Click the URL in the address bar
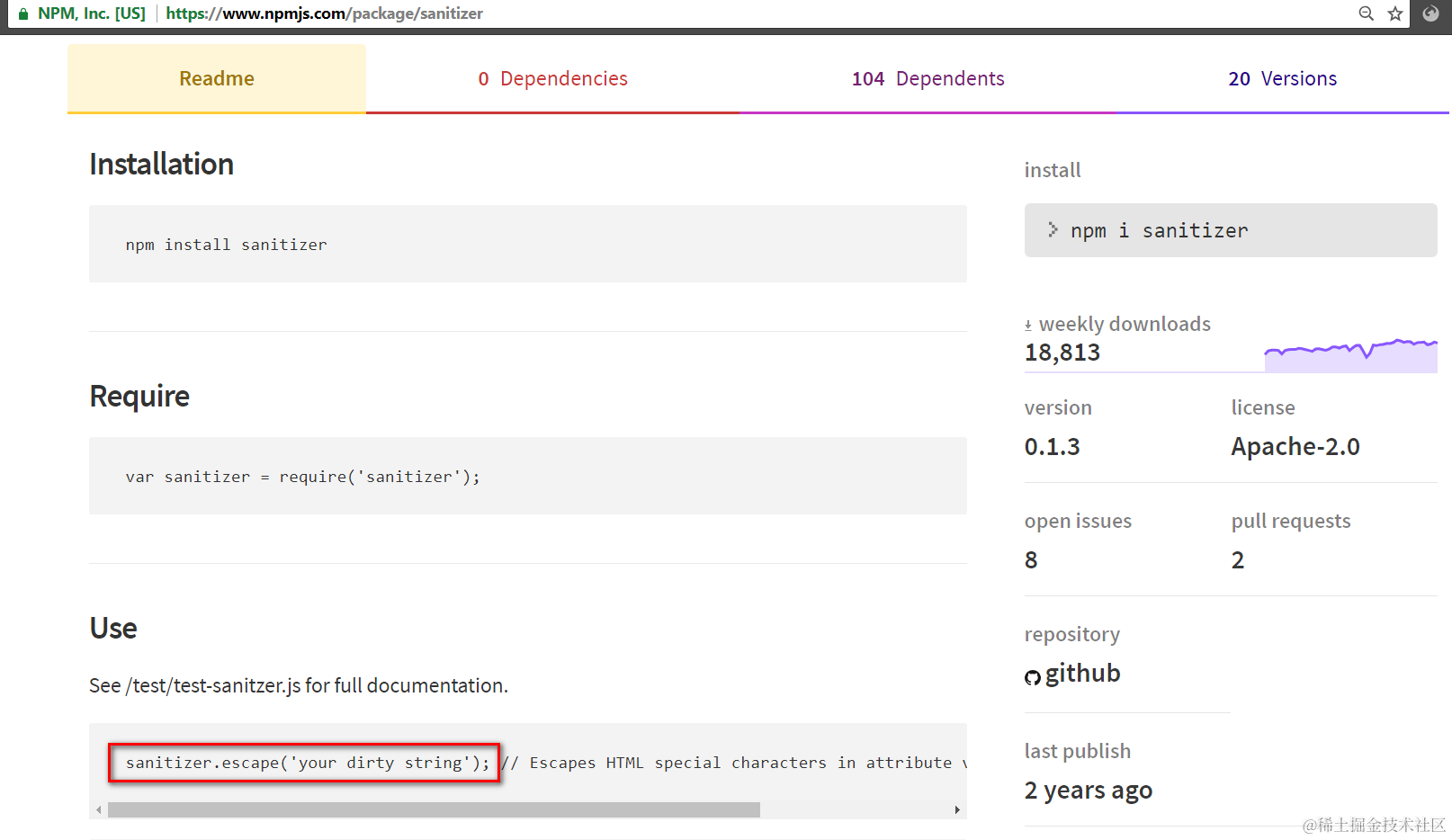Screen dimensions: 1452x840 pos(324,13)
